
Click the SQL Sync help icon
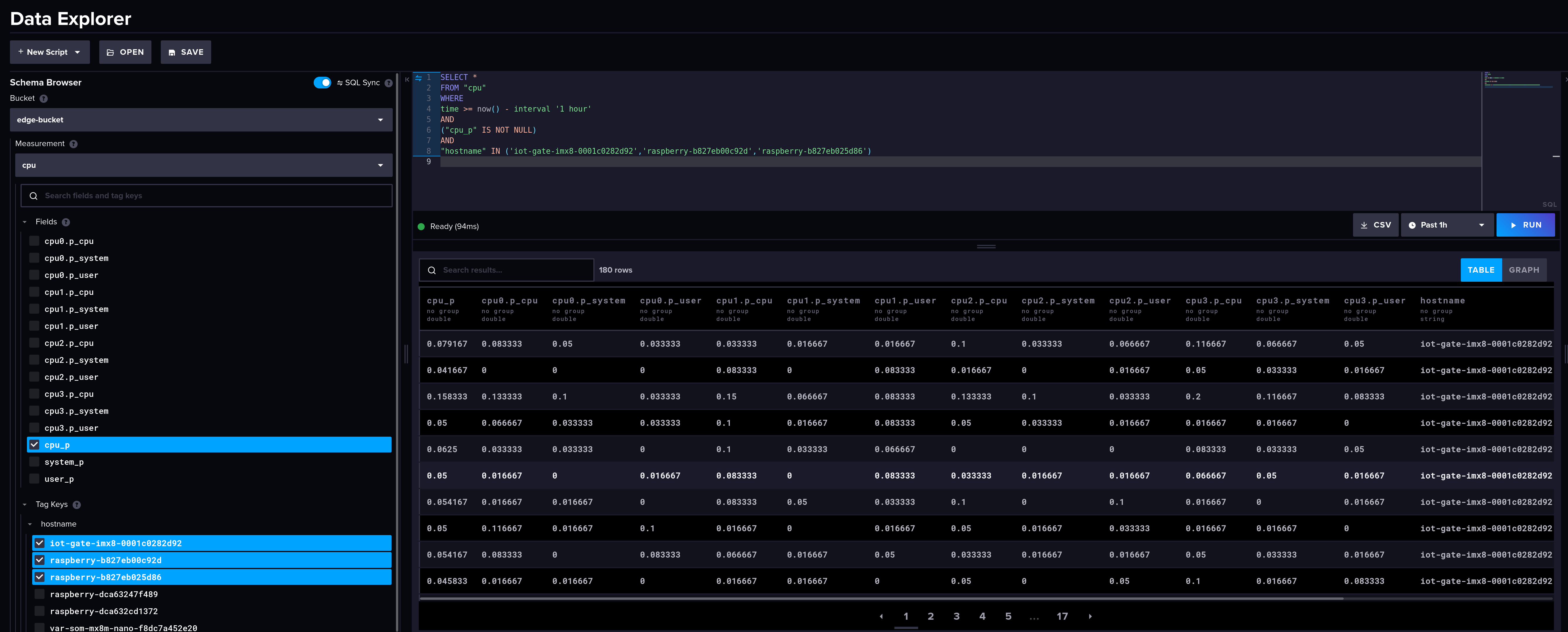tap(388, 83)
